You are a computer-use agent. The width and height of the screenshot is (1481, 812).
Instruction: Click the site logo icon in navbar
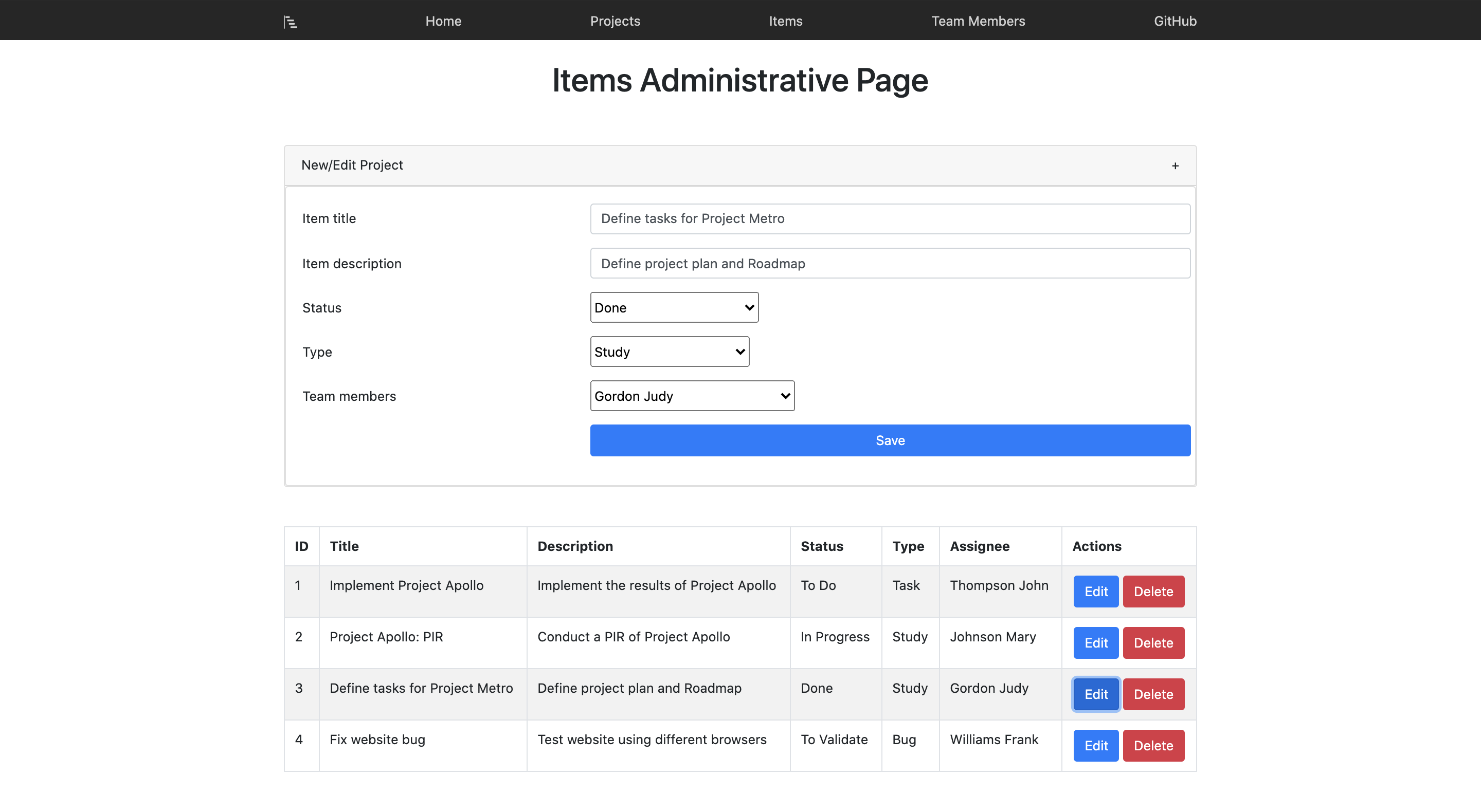point(291,22)
